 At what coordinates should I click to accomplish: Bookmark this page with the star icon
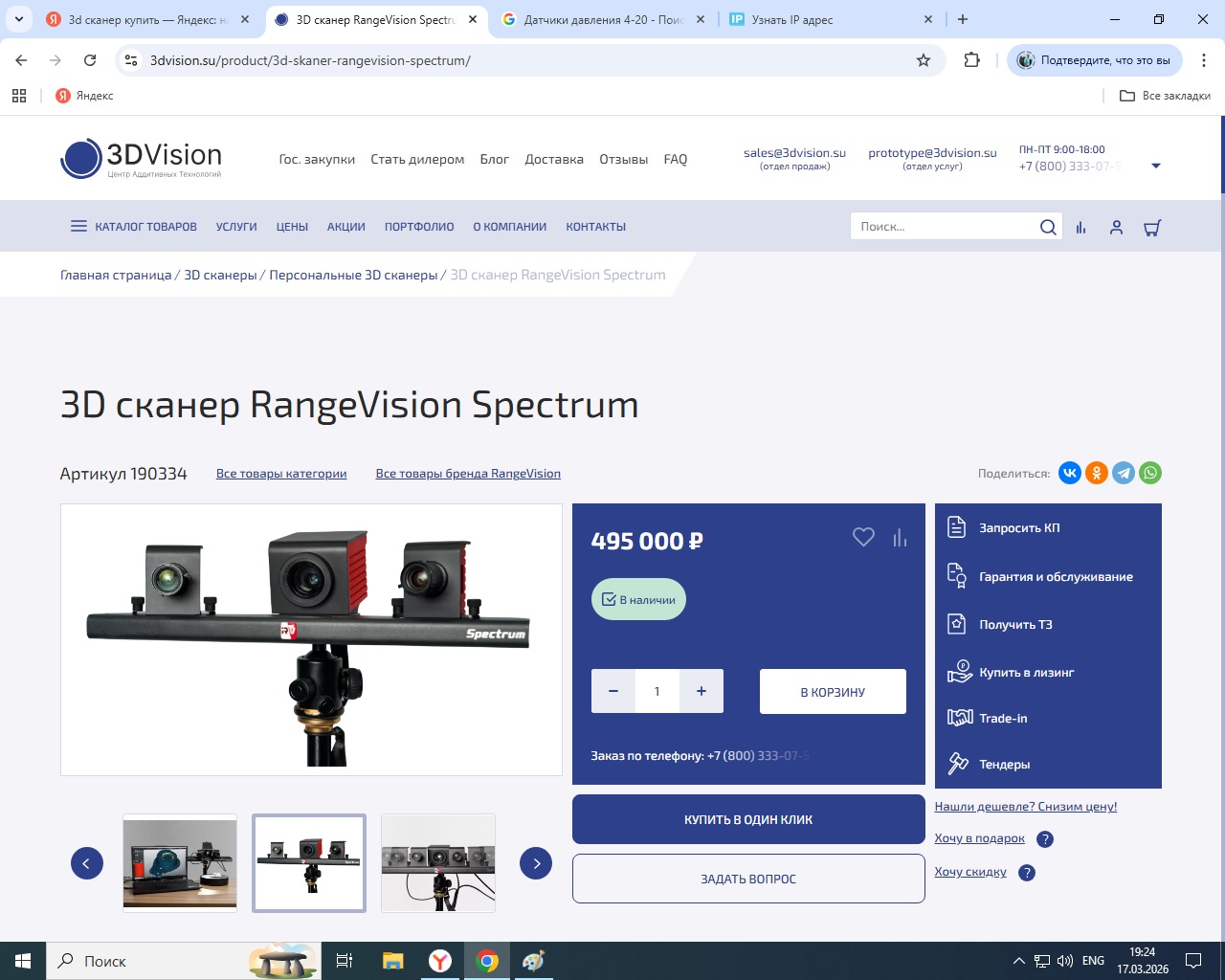pos(924,60)
